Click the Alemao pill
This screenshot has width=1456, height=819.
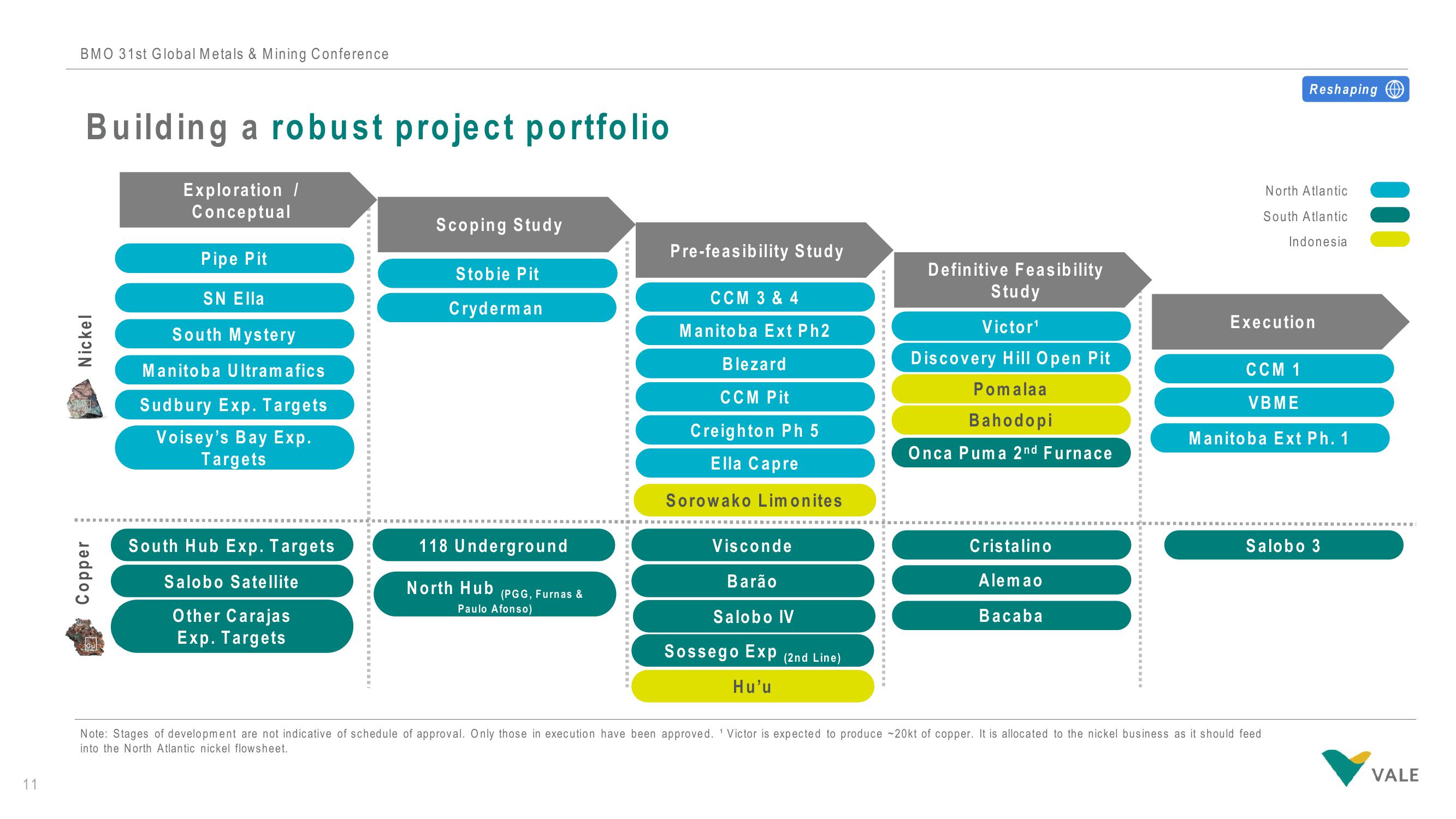click(x=1011, y=580)
